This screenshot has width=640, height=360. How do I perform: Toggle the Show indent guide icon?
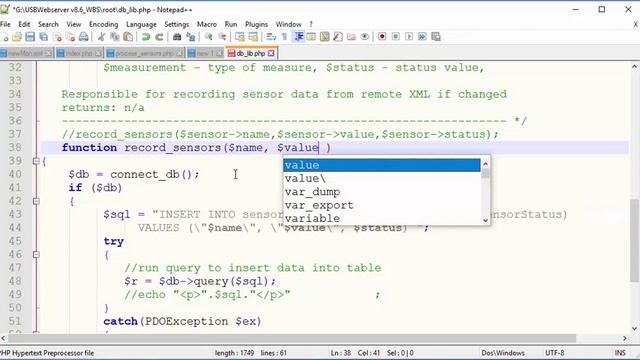point(298,37)
